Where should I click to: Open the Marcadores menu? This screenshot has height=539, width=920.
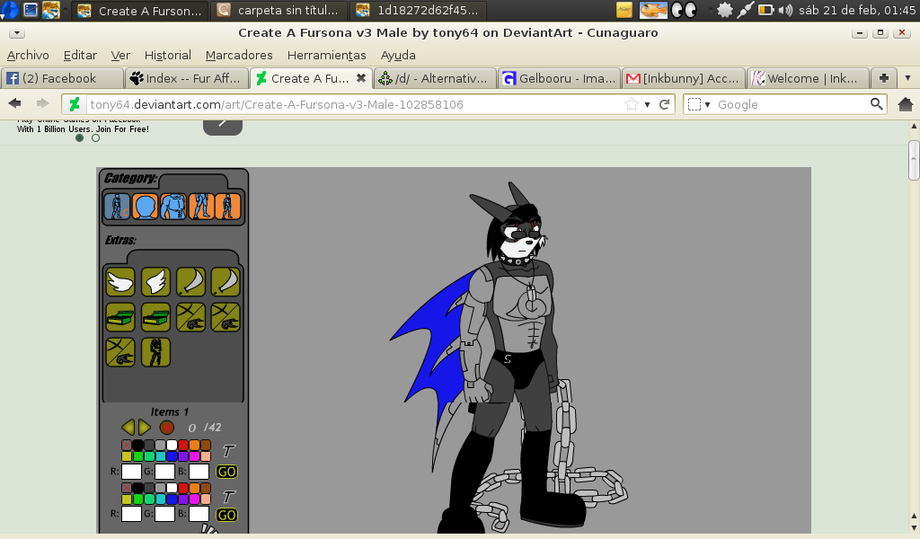[x=239, y=55]
